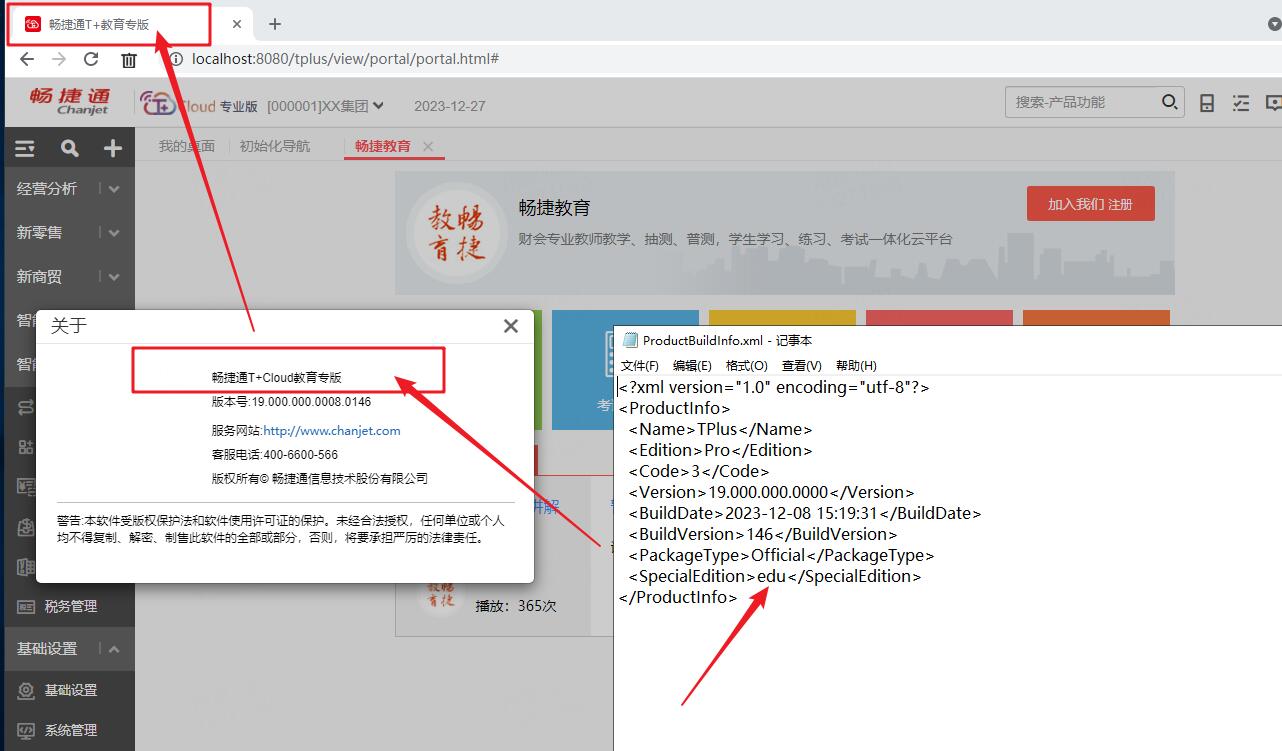Click the <Name>TPlus line in Notepad
This screenshot has height=751, width=1282.
tap(721, 429)
